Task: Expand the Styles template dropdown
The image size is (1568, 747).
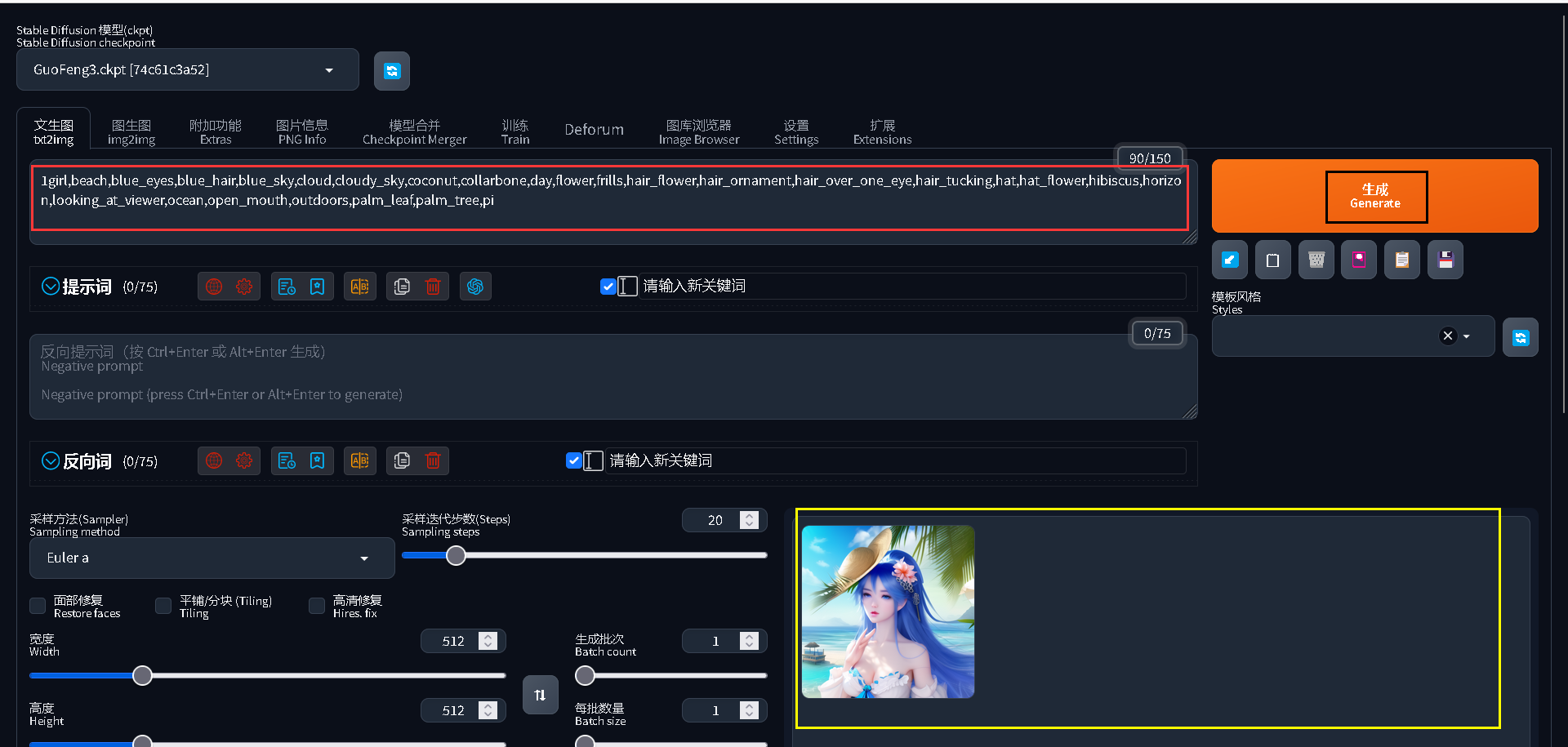Action: 1466,336
